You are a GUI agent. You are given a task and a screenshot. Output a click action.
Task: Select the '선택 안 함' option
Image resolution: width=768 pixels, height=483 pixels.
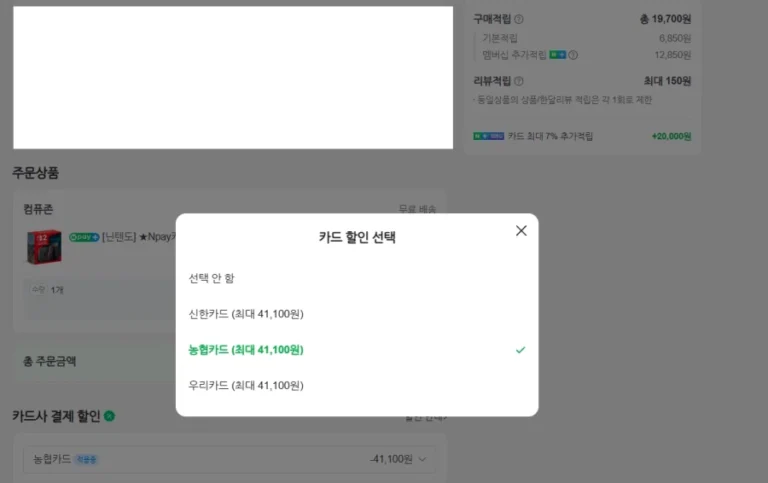point(211,278)
